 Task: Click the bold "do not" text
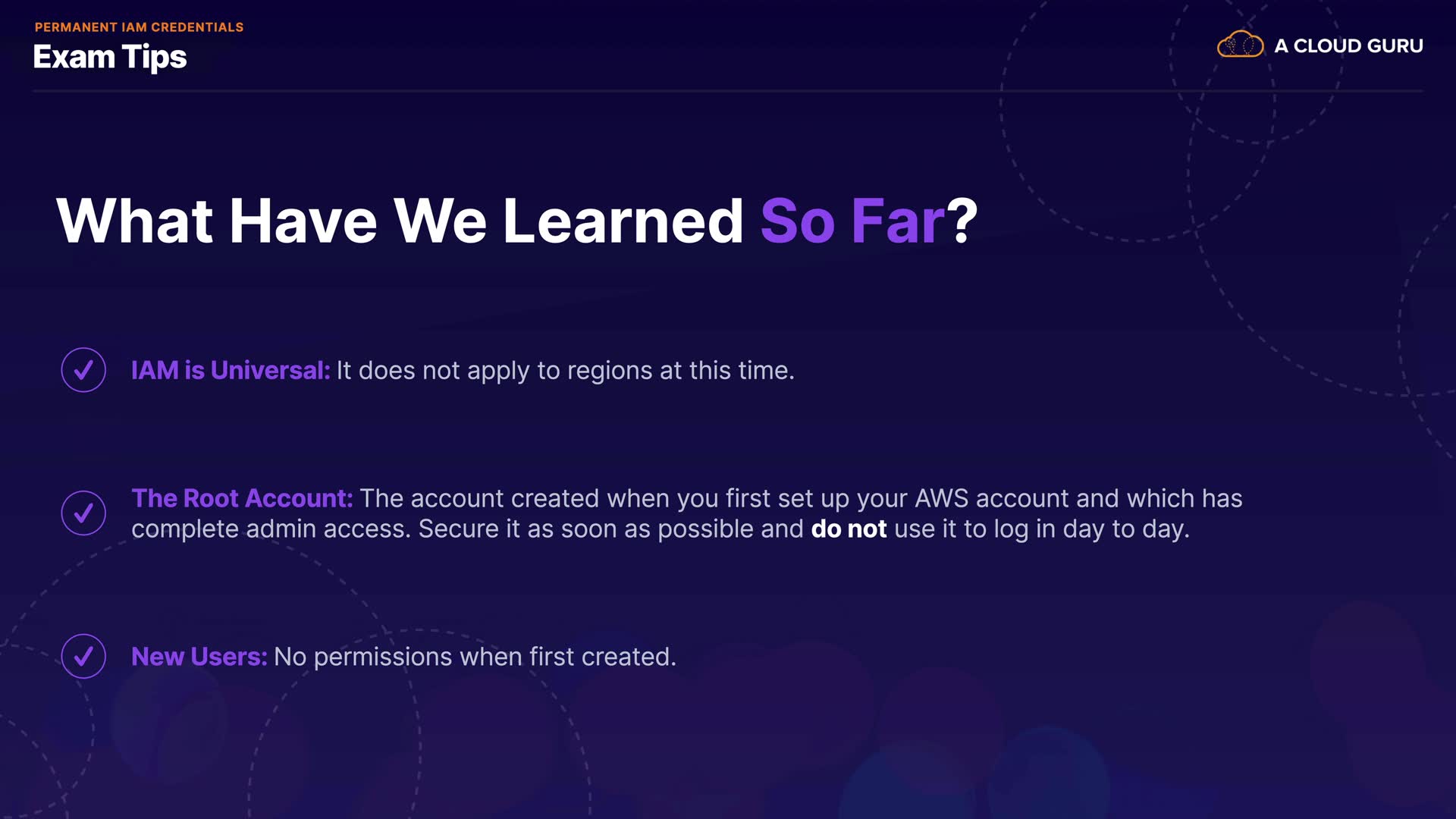[849, 529]
